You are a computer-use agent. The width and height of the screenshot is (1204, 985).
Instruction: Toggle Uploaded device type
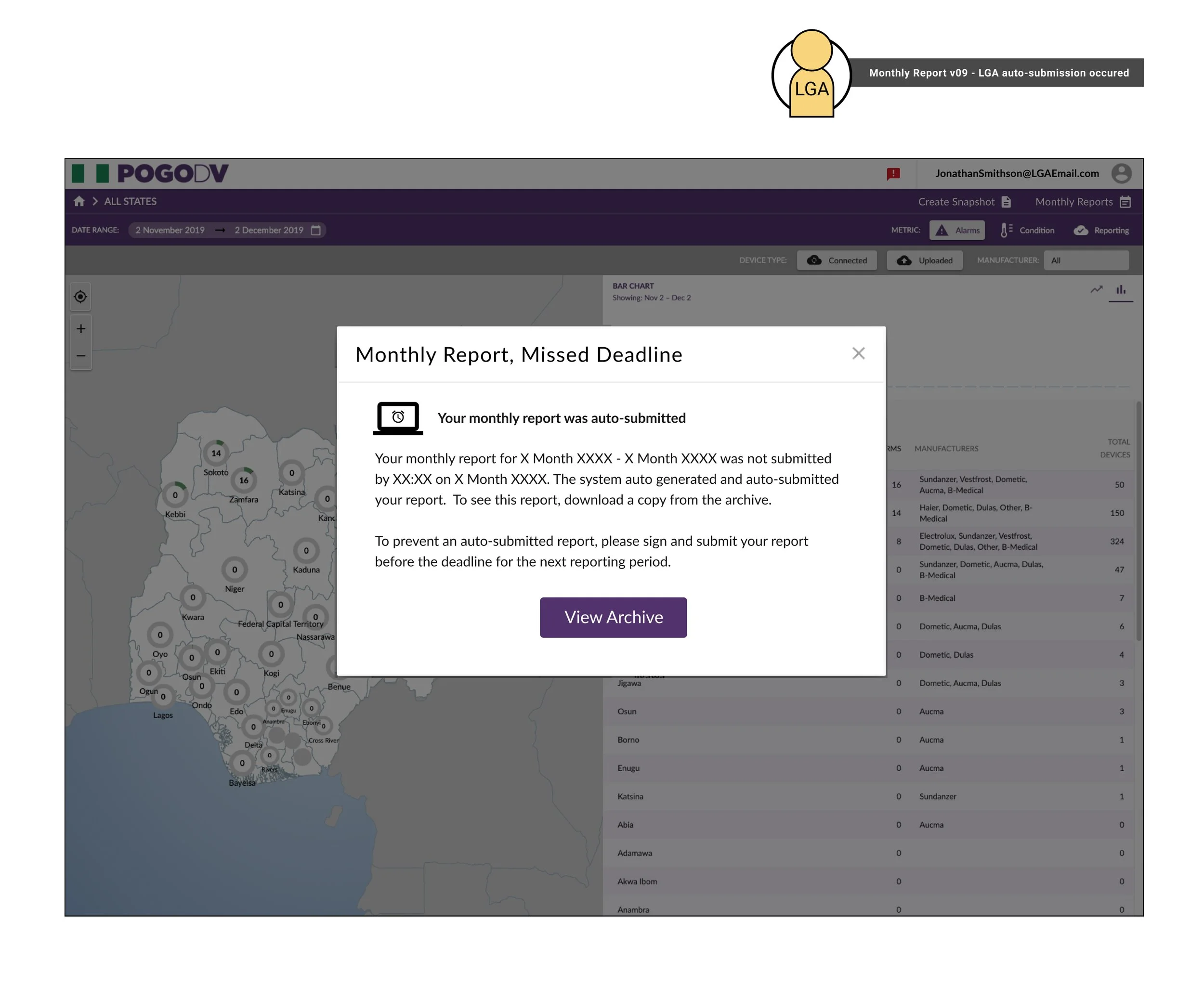924,260
